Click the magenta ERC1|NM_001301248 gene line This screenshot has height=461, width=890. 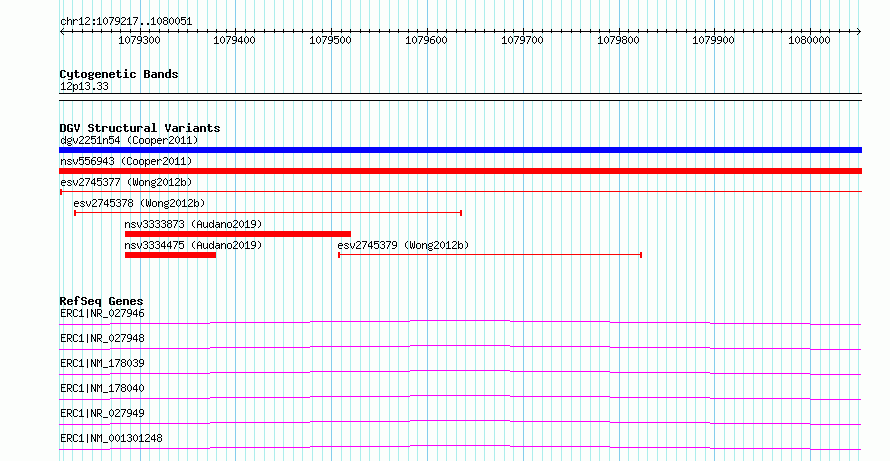coord(460,447)
